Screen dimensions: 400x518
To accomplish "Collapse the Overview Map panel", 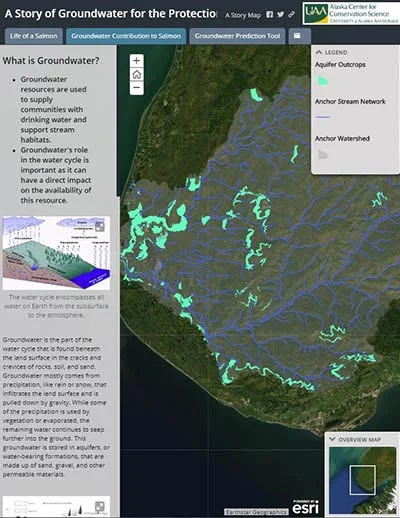I will click(x=332, y=439).
